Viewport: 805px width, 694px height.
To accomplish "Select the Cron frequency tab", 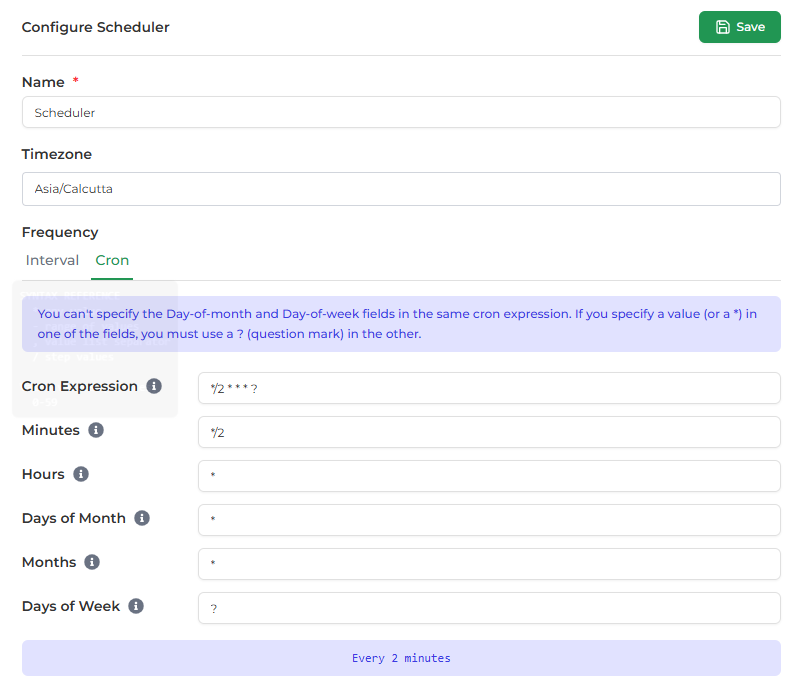I will [x=112, y=260].
